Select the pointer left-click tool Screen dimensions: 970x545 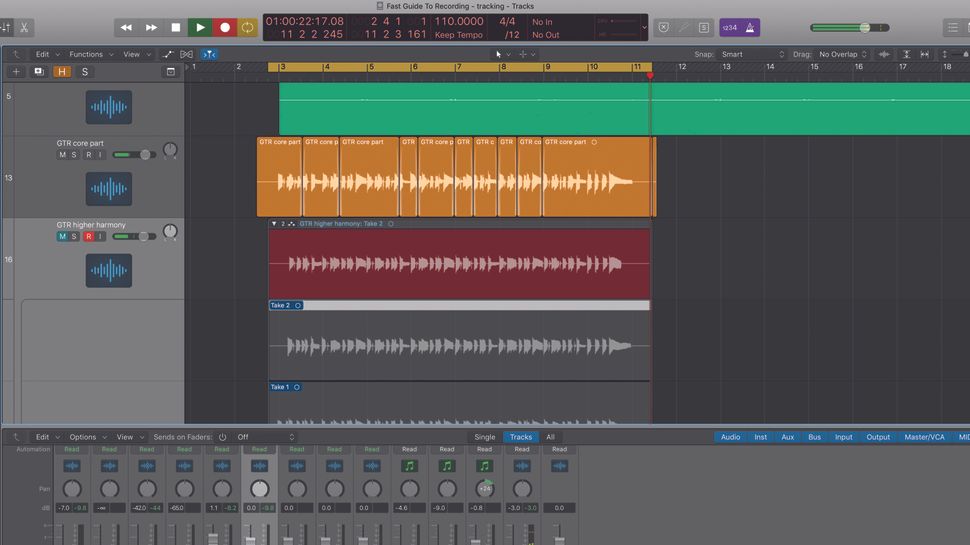[499, 54]
